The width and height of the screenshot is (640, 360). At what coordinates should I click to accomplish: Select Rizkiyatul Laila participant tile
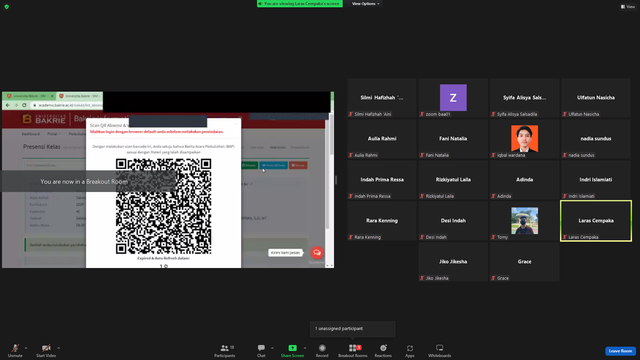(x=453, y=180)
